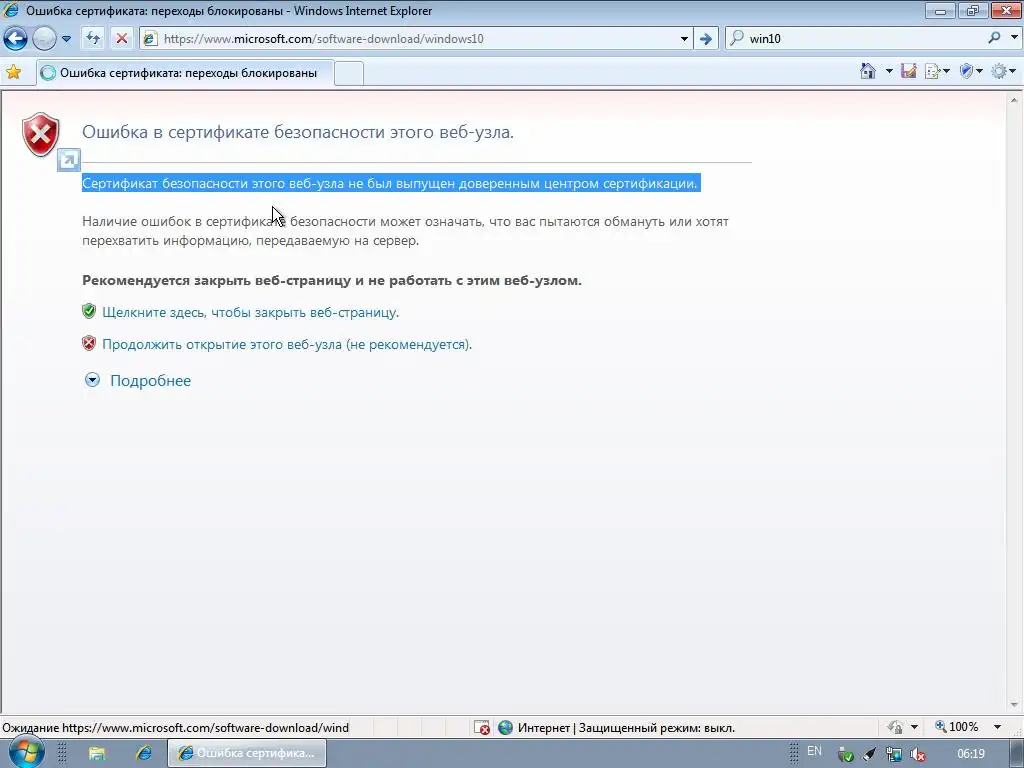This screenshot has height=768, width=1024.
Task: Open the Page menu icon
Action: 936,71
